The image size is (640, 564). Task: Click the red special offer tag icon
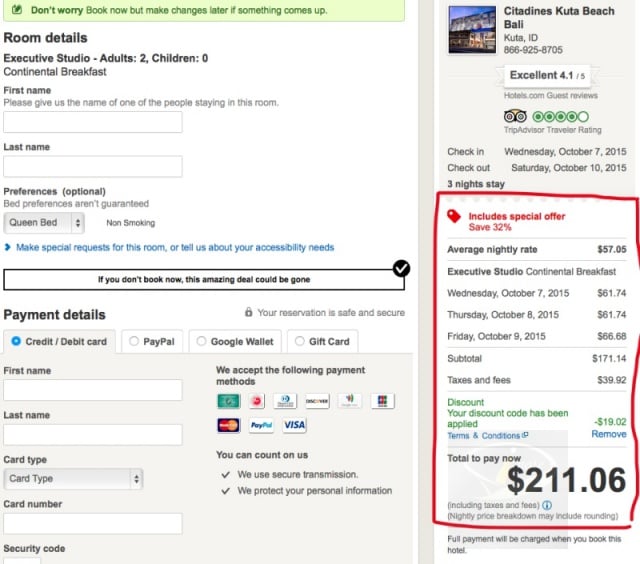pyautogui.click(x=454, y=215)
